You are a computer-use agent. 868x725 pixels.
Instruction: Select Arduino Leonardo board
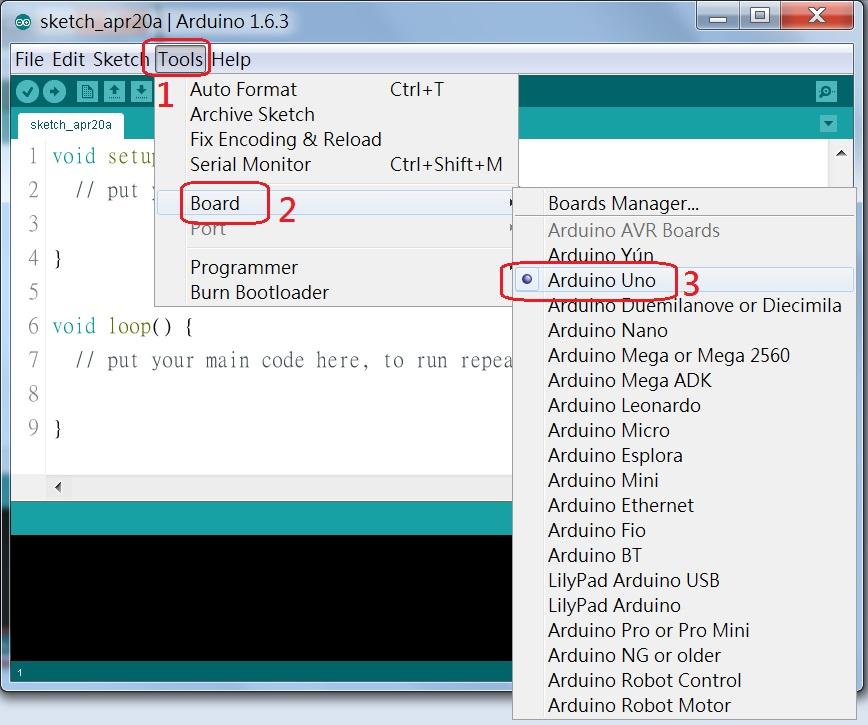click(685, 405)
